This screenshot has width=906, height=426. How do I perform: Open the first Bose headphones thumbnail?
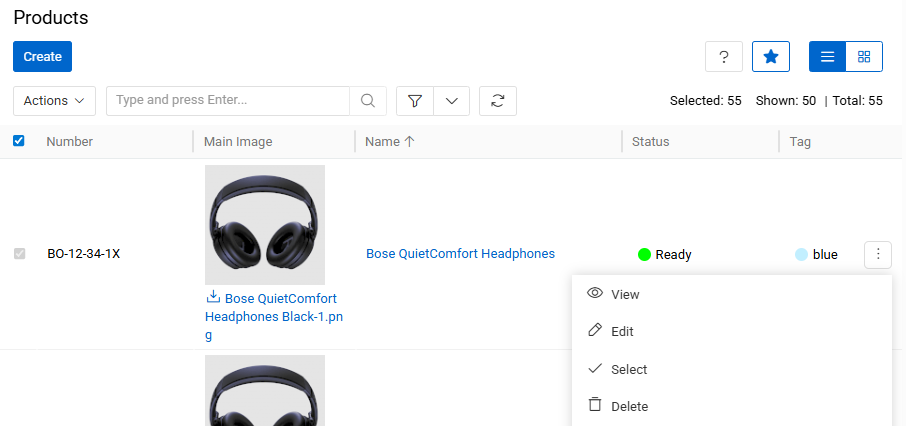[x=265, y=225]
